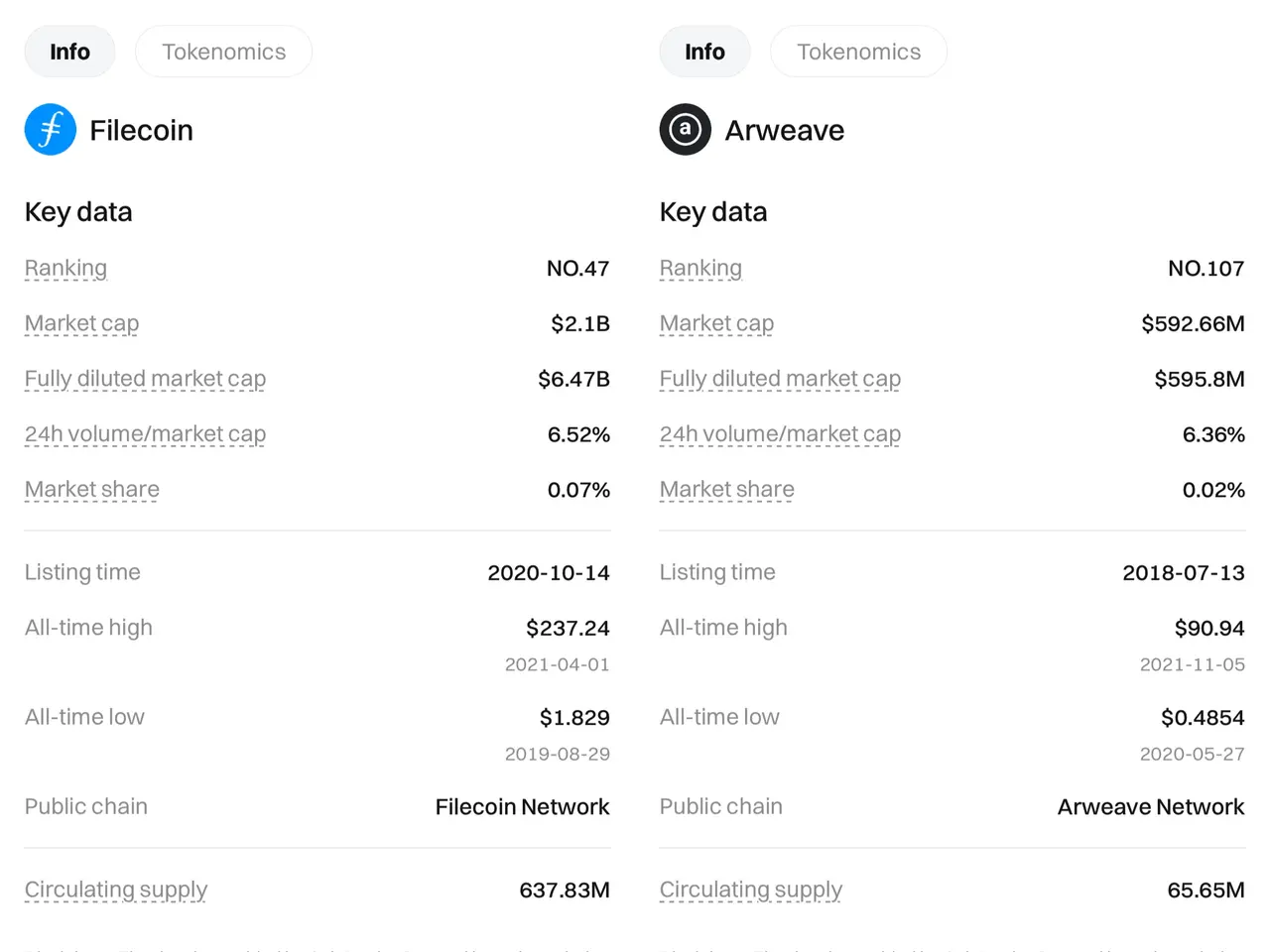
Task: Open Fully diluted market cap for Arweave
Action: [x=780, y=379]
